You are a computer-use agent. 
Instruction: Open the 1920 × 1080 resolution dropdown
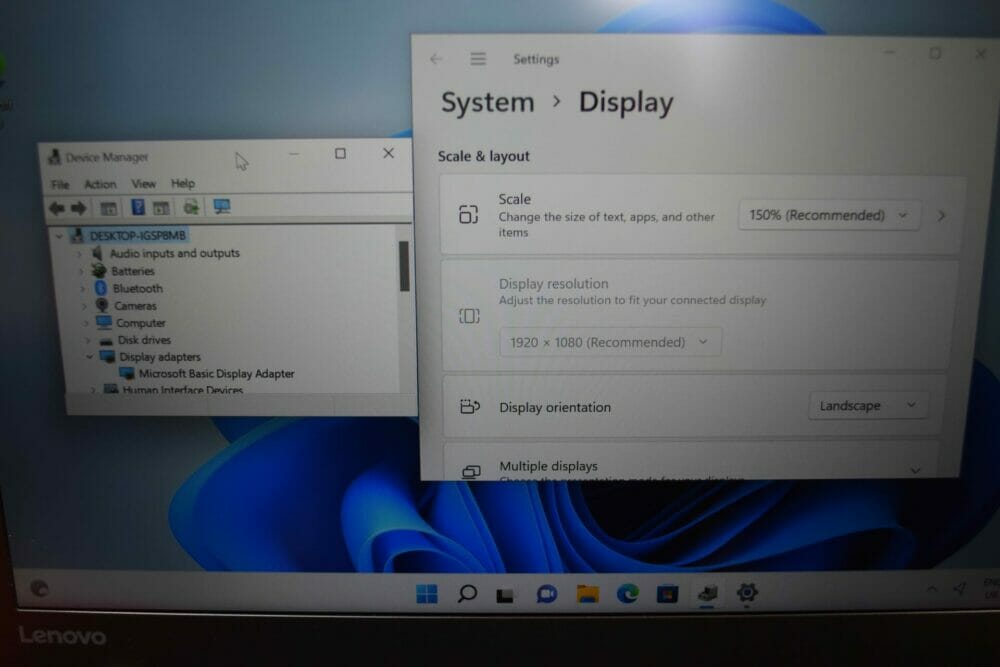610,342
